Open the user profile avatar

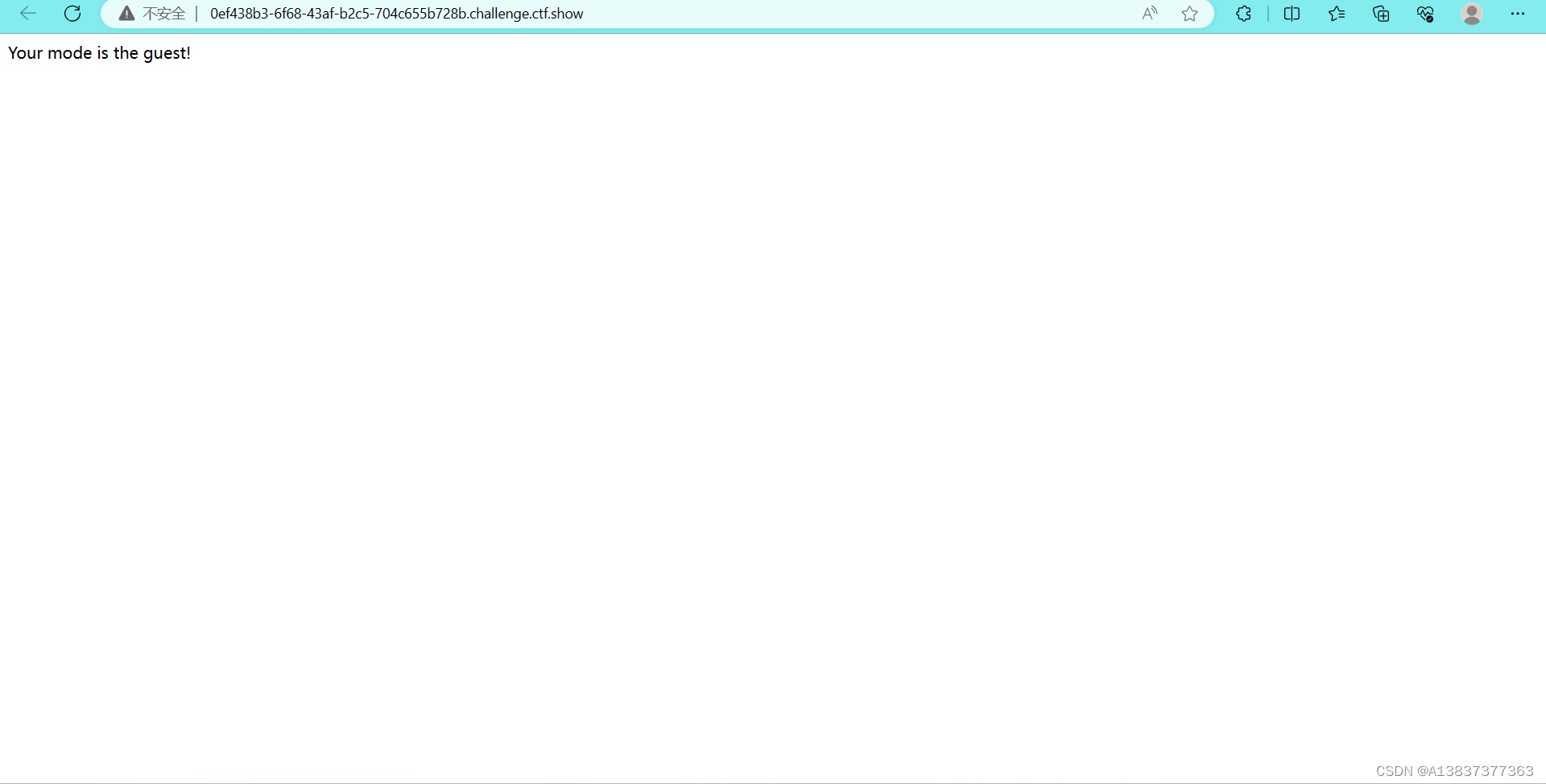click(x=1472, y=14)
